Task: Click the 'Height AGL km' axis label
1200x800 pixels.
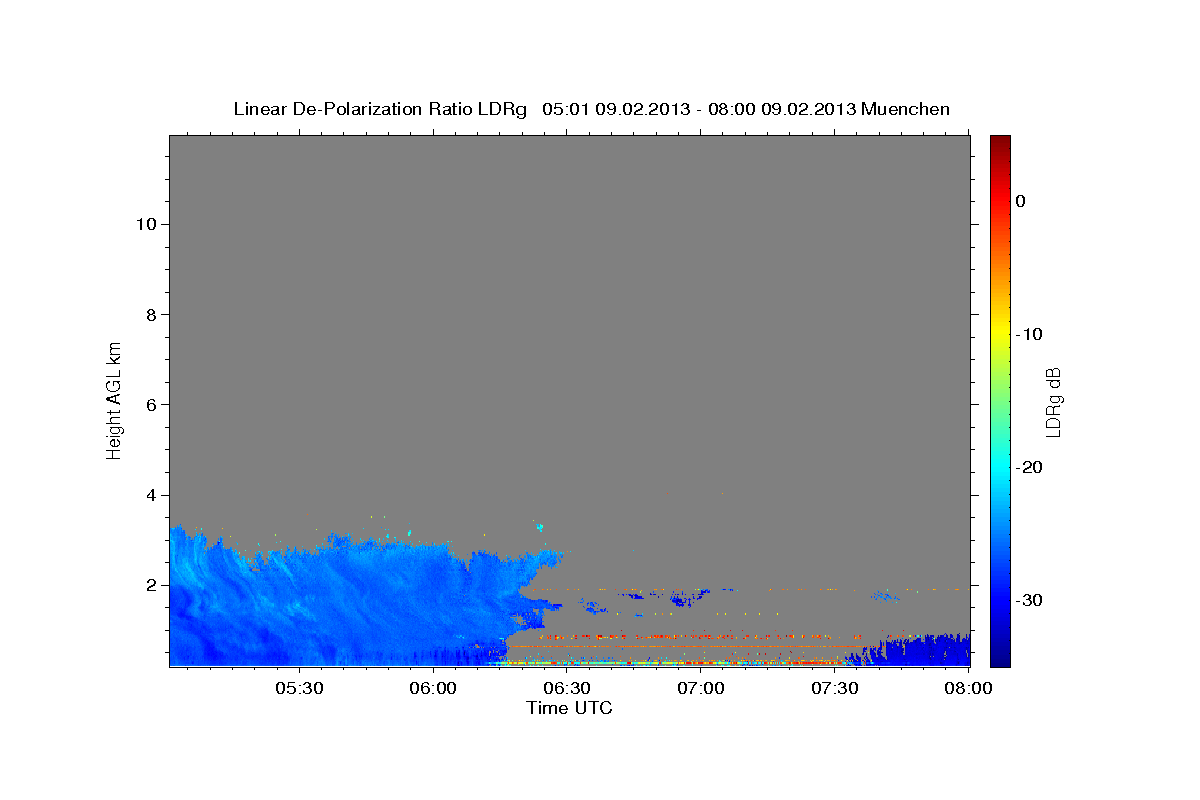Action: 114,399
